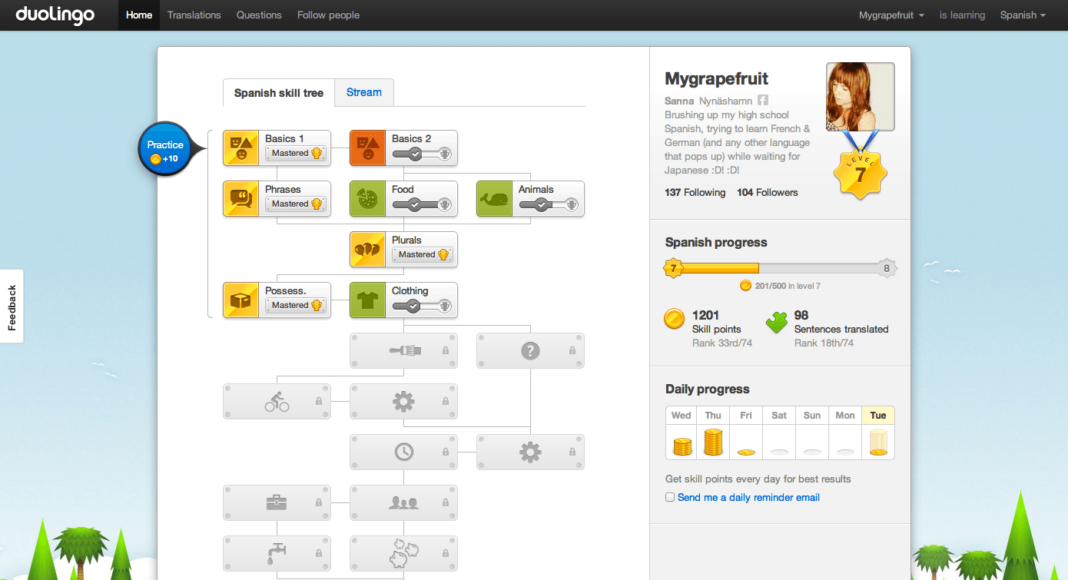Click the locked gear skill beside the clock

coord(530,452)
